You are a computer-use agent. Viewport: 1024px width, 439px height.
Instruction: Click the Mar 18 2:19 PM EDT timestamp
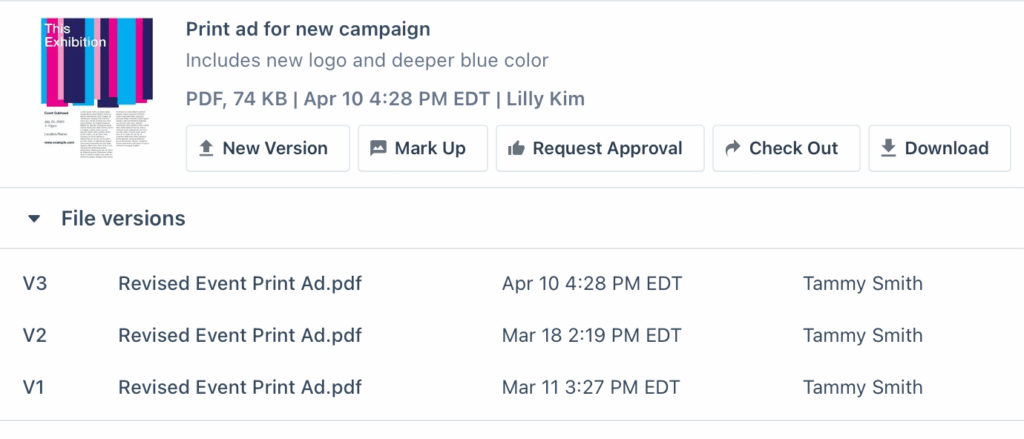click(x=592, y=335)
